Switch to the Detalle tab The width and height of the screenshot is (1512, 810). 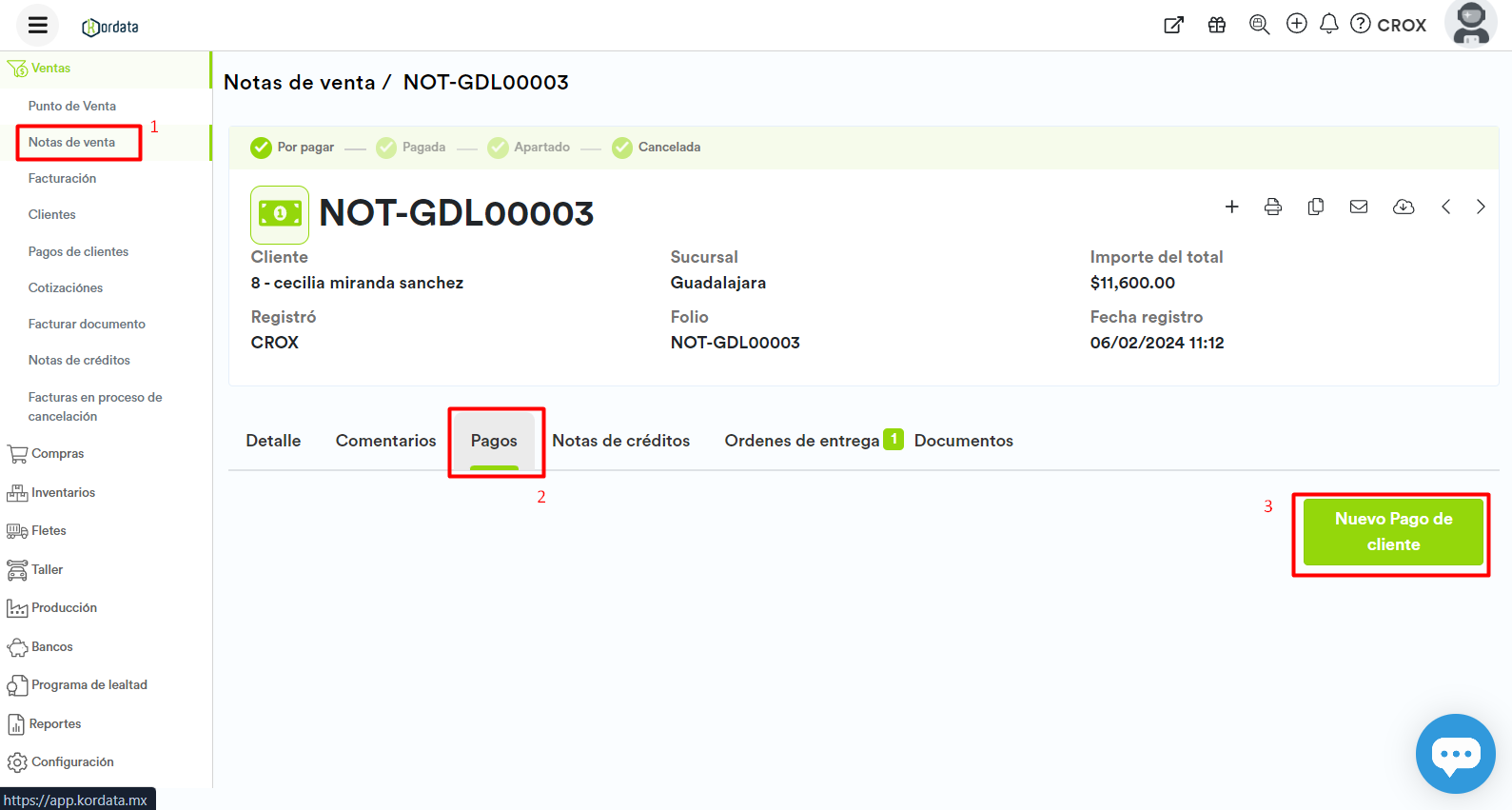(273, 441)
